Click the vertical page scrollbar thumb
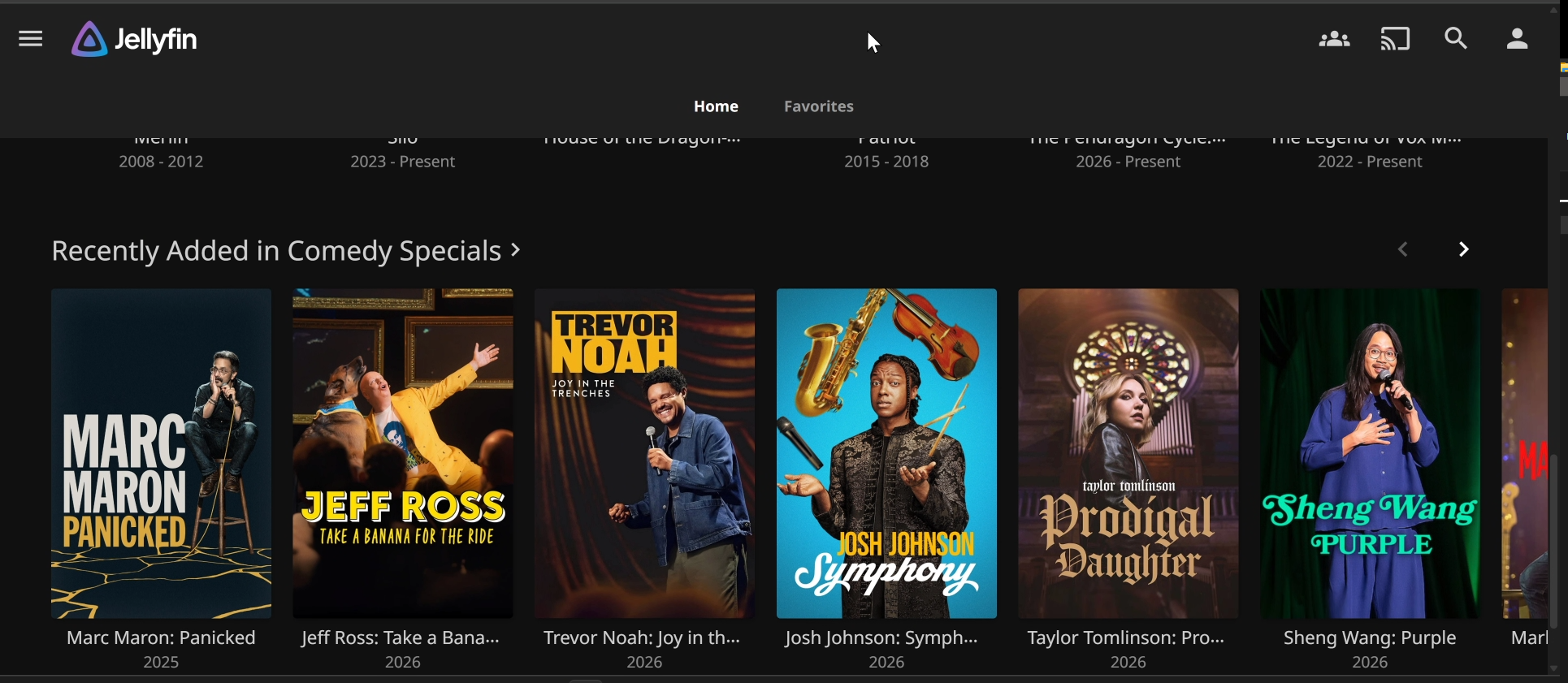The height and width of the screenshot is (683, 1568). coord(1553,540)
